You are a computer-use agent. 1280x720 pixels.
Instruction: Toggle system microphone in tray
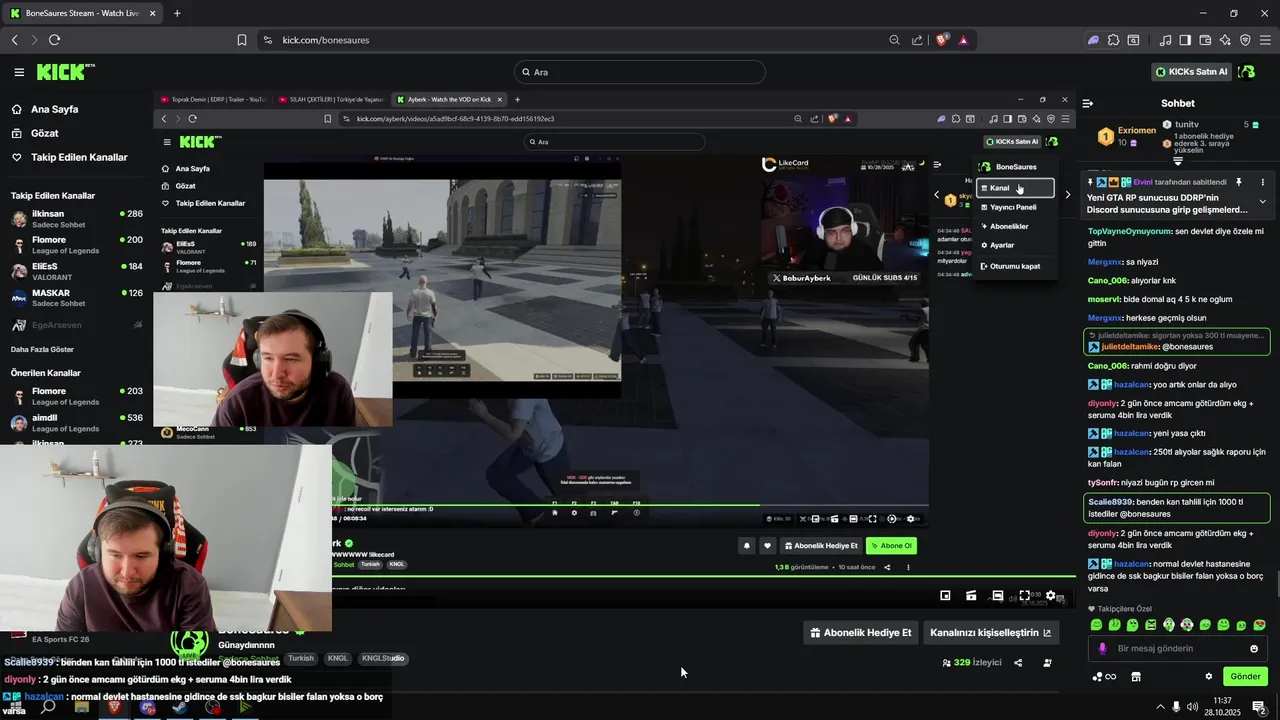point(1176,707)
